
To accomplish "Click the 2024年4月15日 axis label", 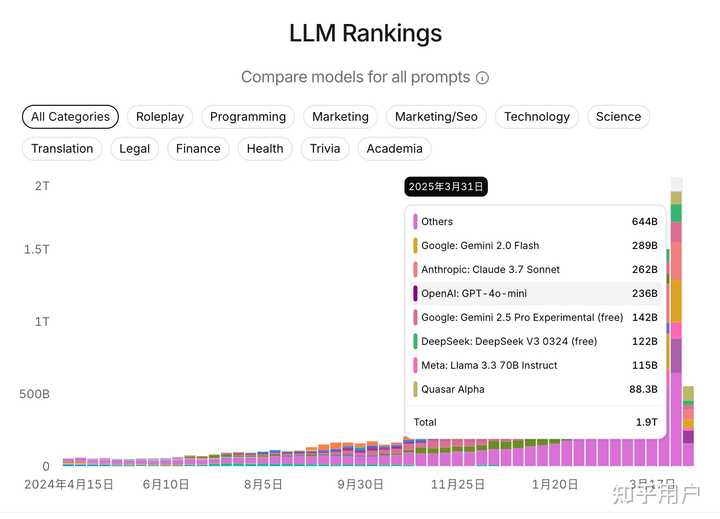I will pos(69,485).
